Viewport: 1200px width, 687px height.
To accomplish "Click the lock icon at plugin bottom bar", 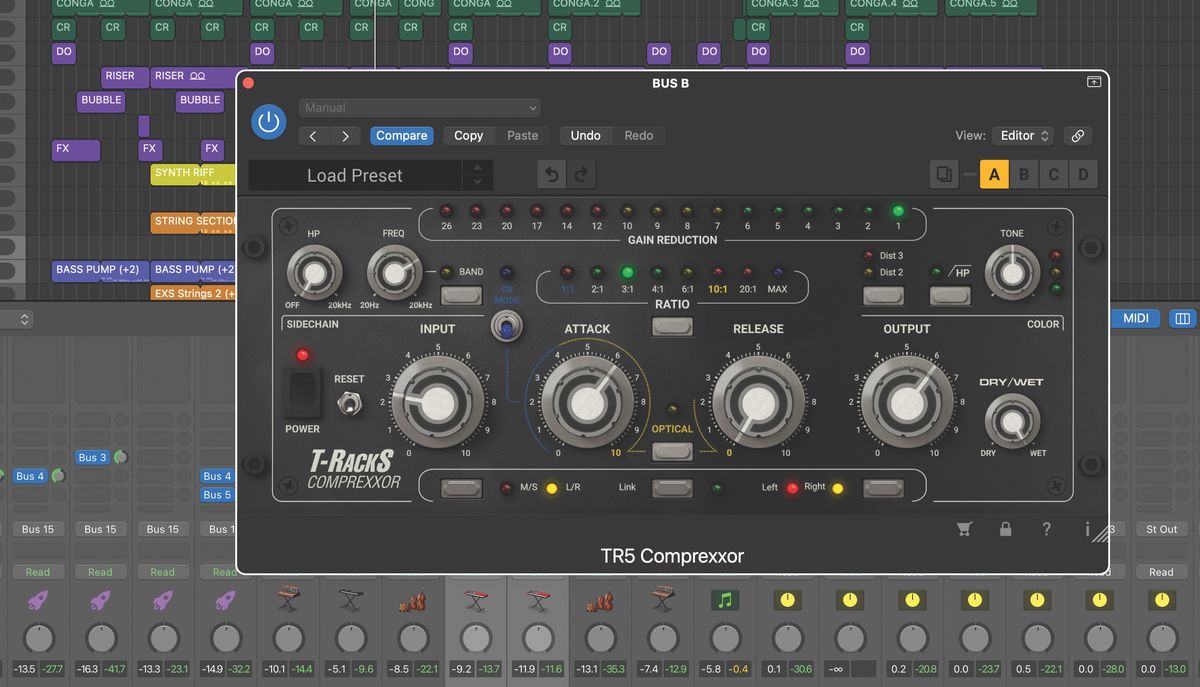I will coord(1006,529).
